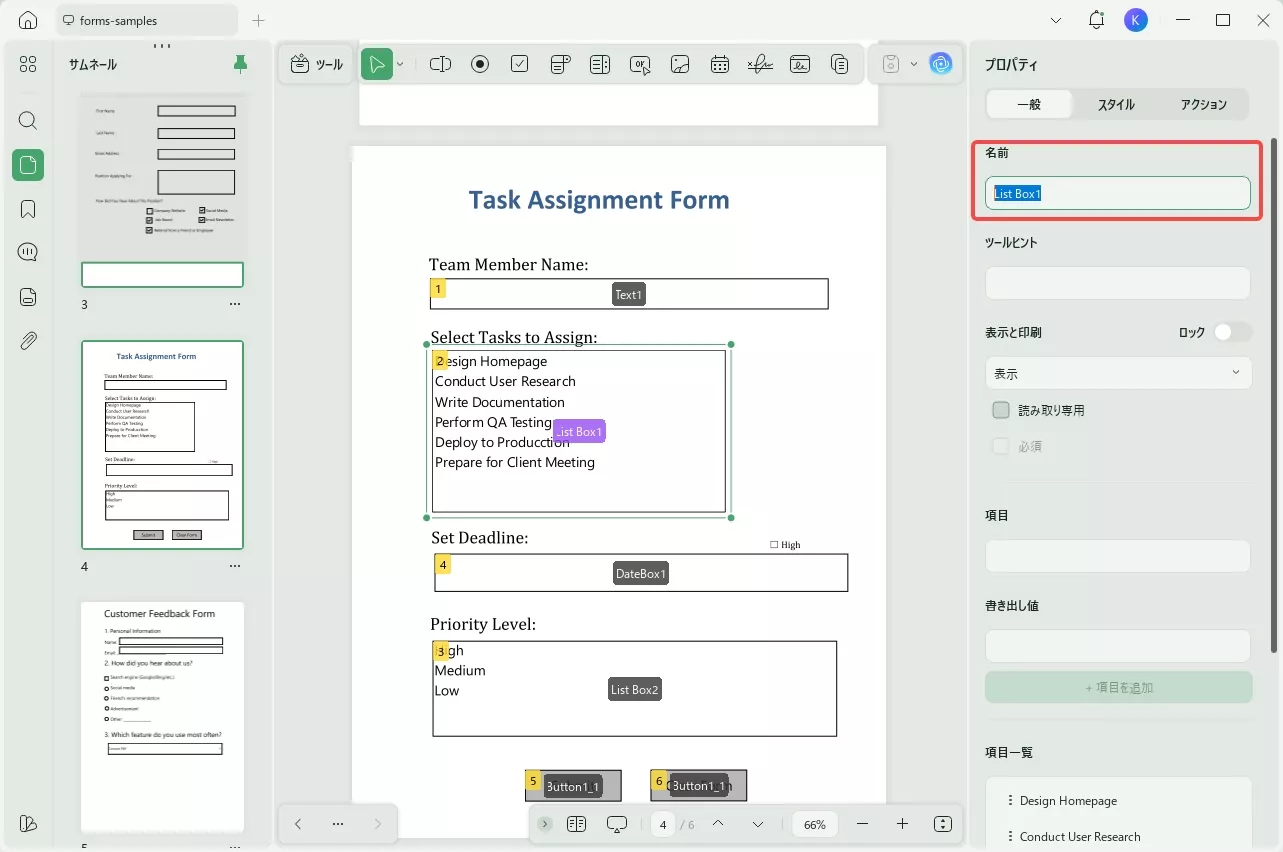Expand the selection tool dropdown arrow
1283x852 pixels.
click(400, 64)
